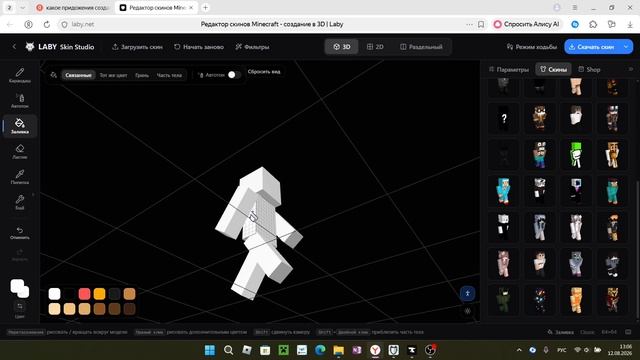This screenshot has width=640, height=360.
Task: Select the light blue hoodie skin thumbnail
Action: [x=504, y=191]
